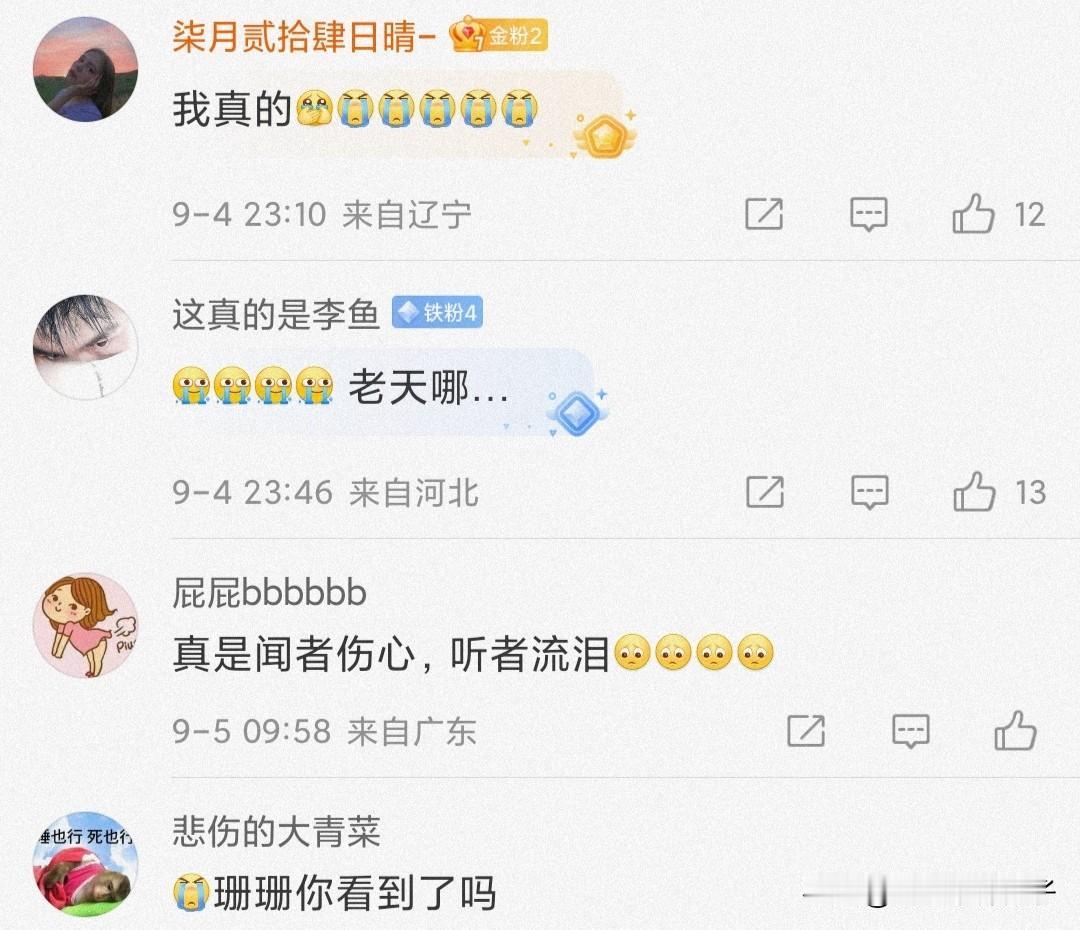Screen dimensions: 1080x930
Task: Reply to the 老天哪 comment
Action: pyautogui.click(x=870, y=492)
